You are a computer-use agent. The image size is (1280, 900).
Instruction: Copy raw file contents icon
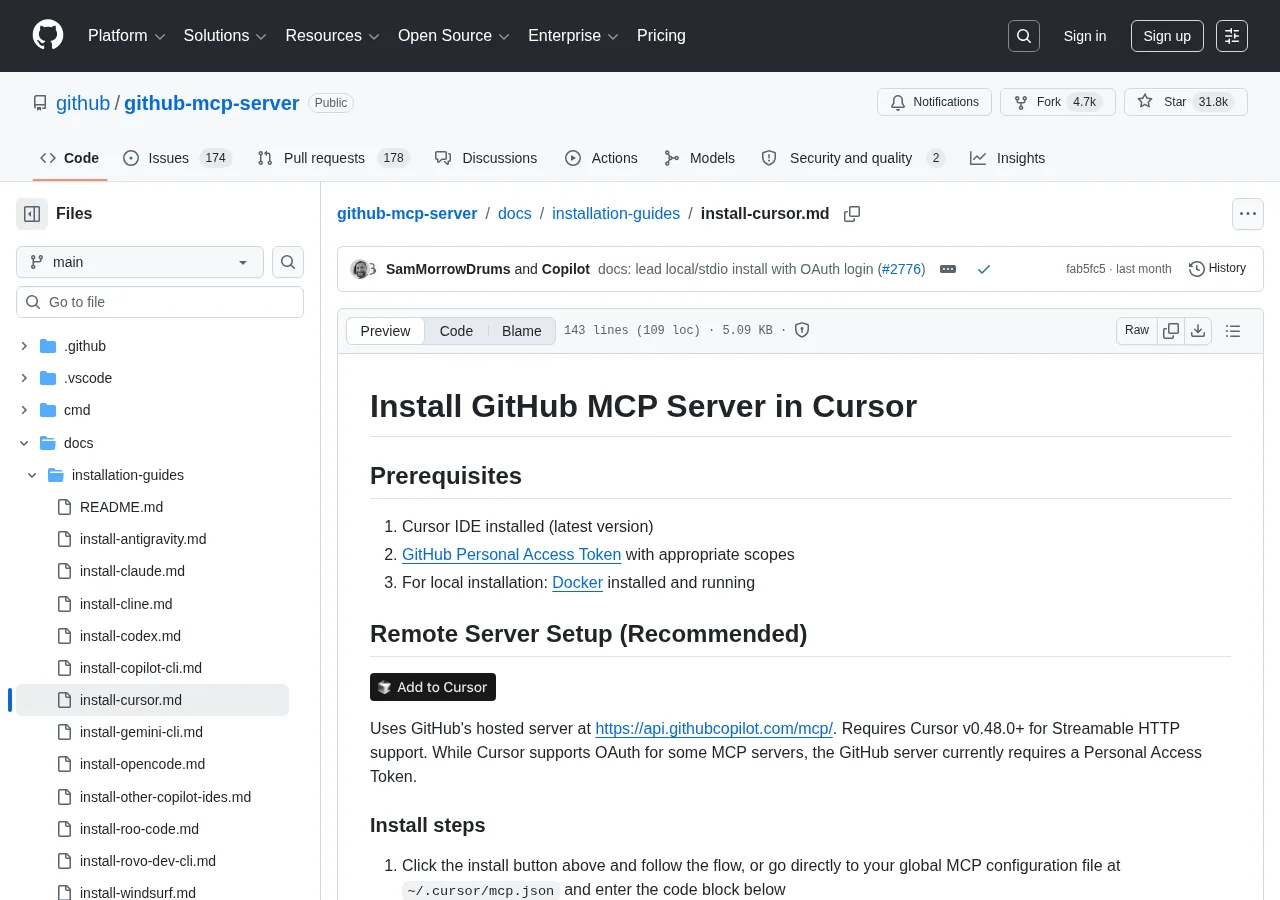click(x=1171, y=331)
